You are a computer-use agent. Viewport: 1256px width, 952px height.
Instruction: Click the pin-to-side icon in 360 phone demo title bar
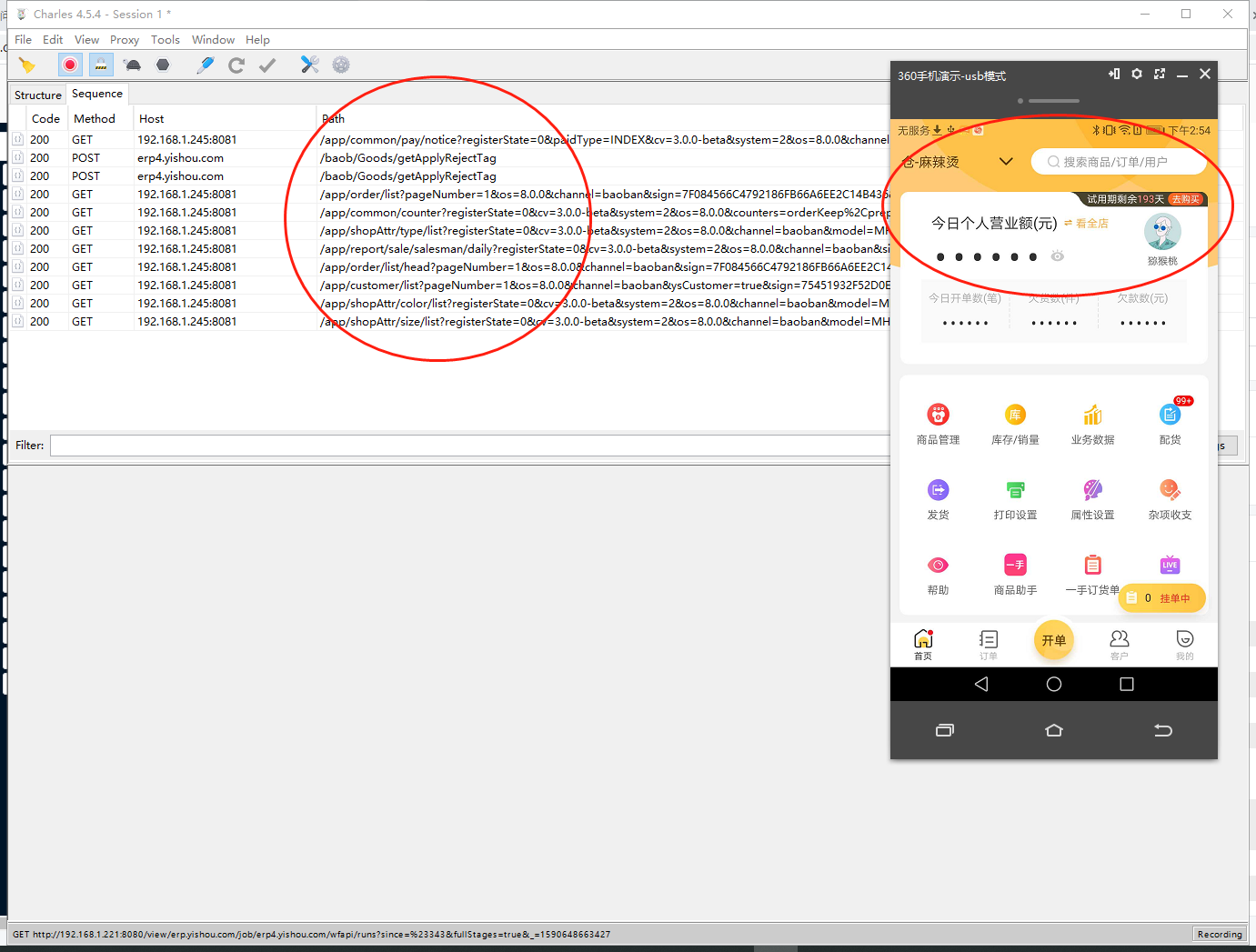[x=1114, y=75]
